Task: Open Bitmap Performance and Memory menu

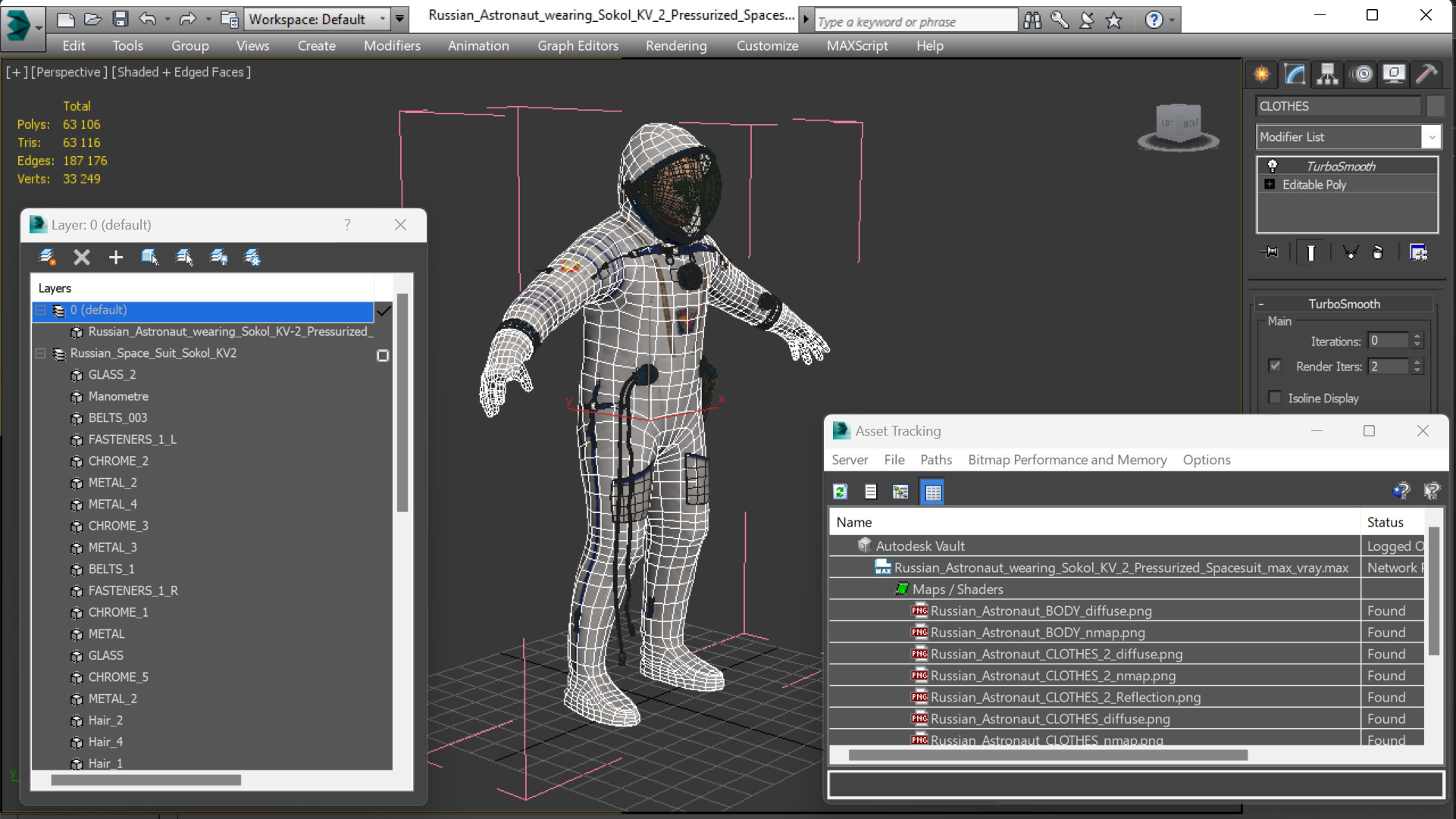Action: point(1067,460)
